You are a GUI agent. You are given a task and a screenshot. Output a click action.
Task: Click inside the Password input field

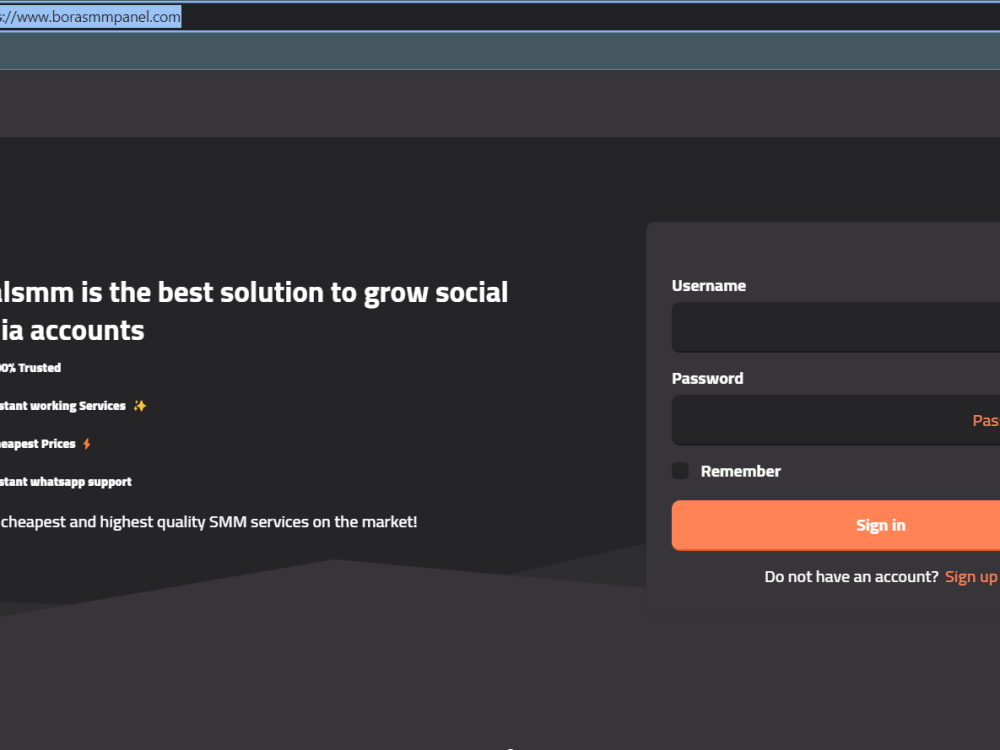800,420
